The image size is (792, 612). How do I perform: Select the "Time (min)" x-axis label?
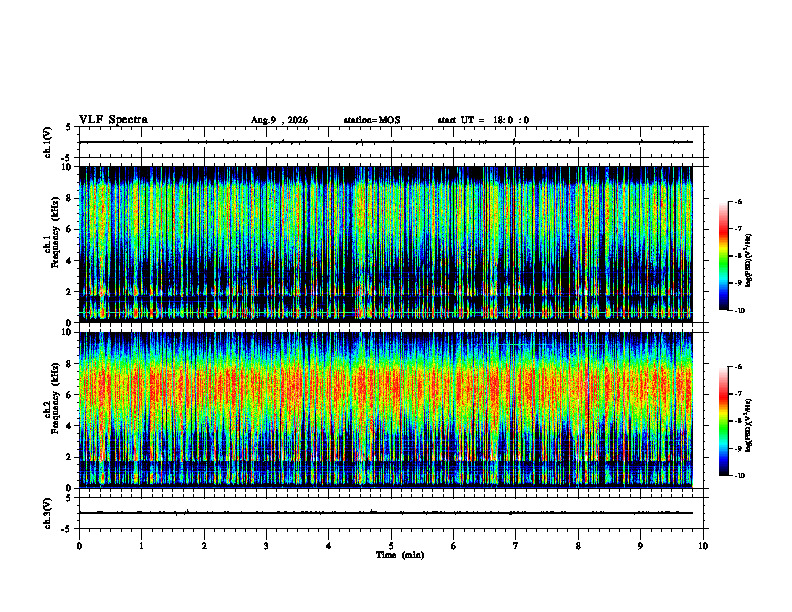(x=400, y=555)
